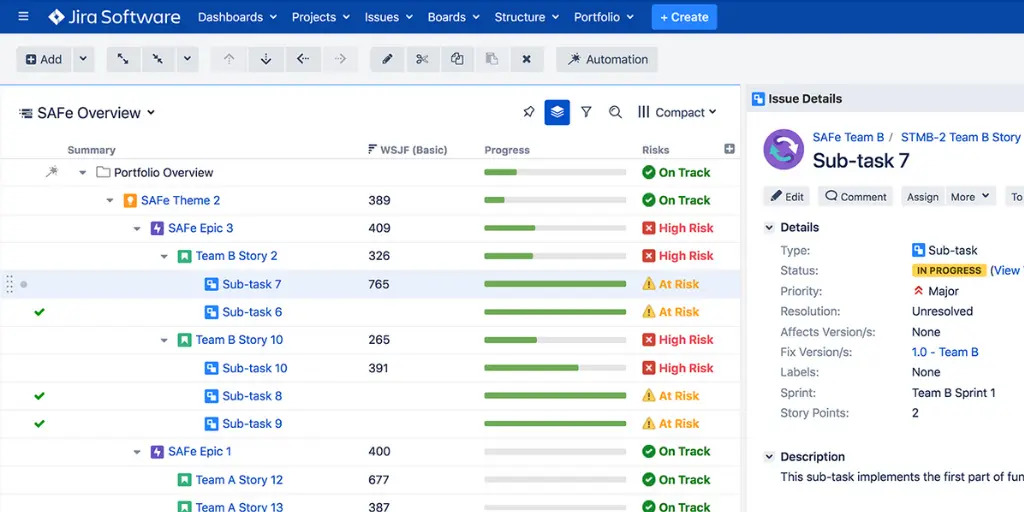Open the Compact view dropdown
This screenshot has width=1024, height=512.
coord(677,112)
